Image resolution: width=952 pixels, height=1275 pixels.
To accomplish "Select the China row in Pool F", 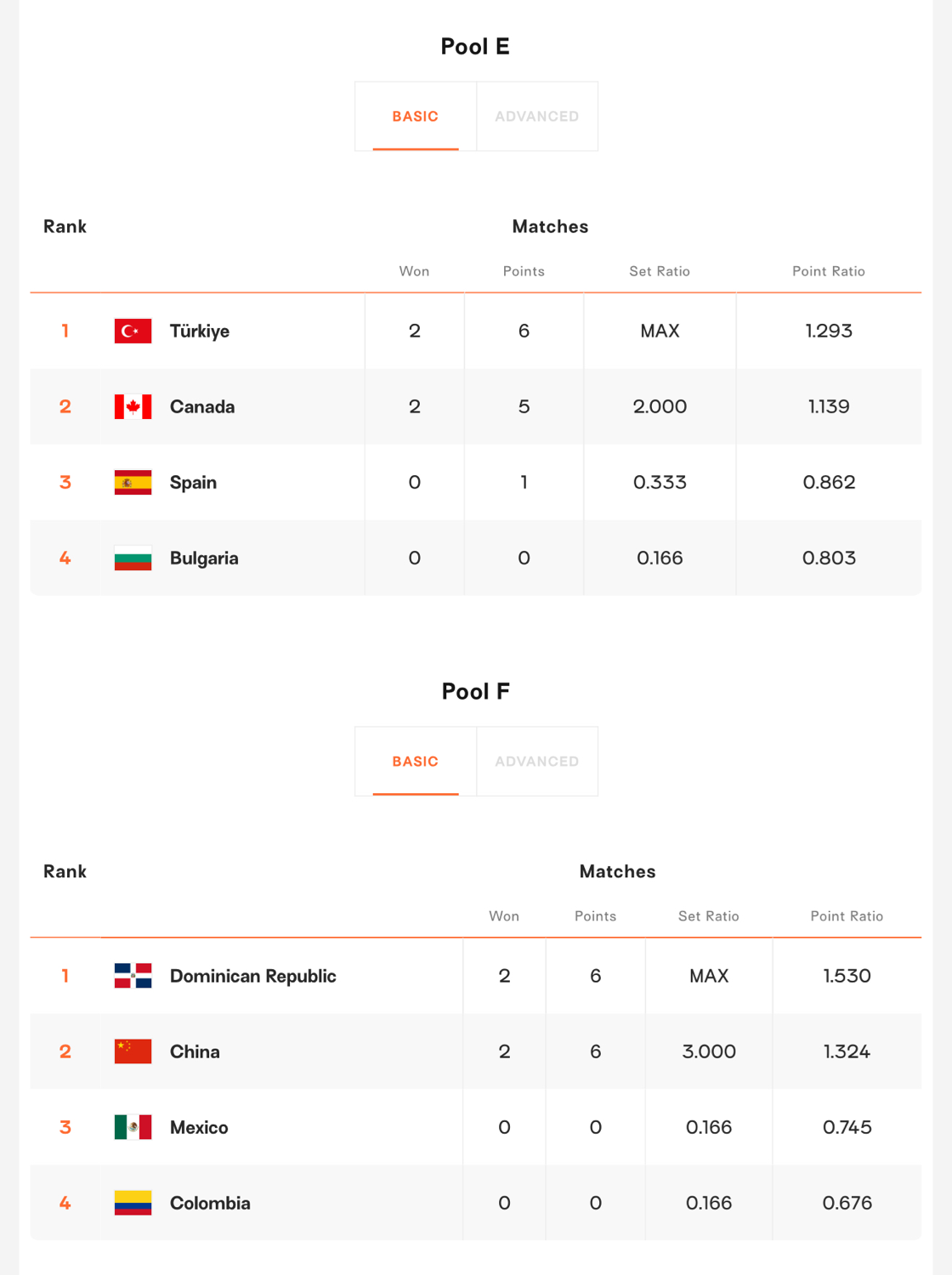I will click(476, 1051).
